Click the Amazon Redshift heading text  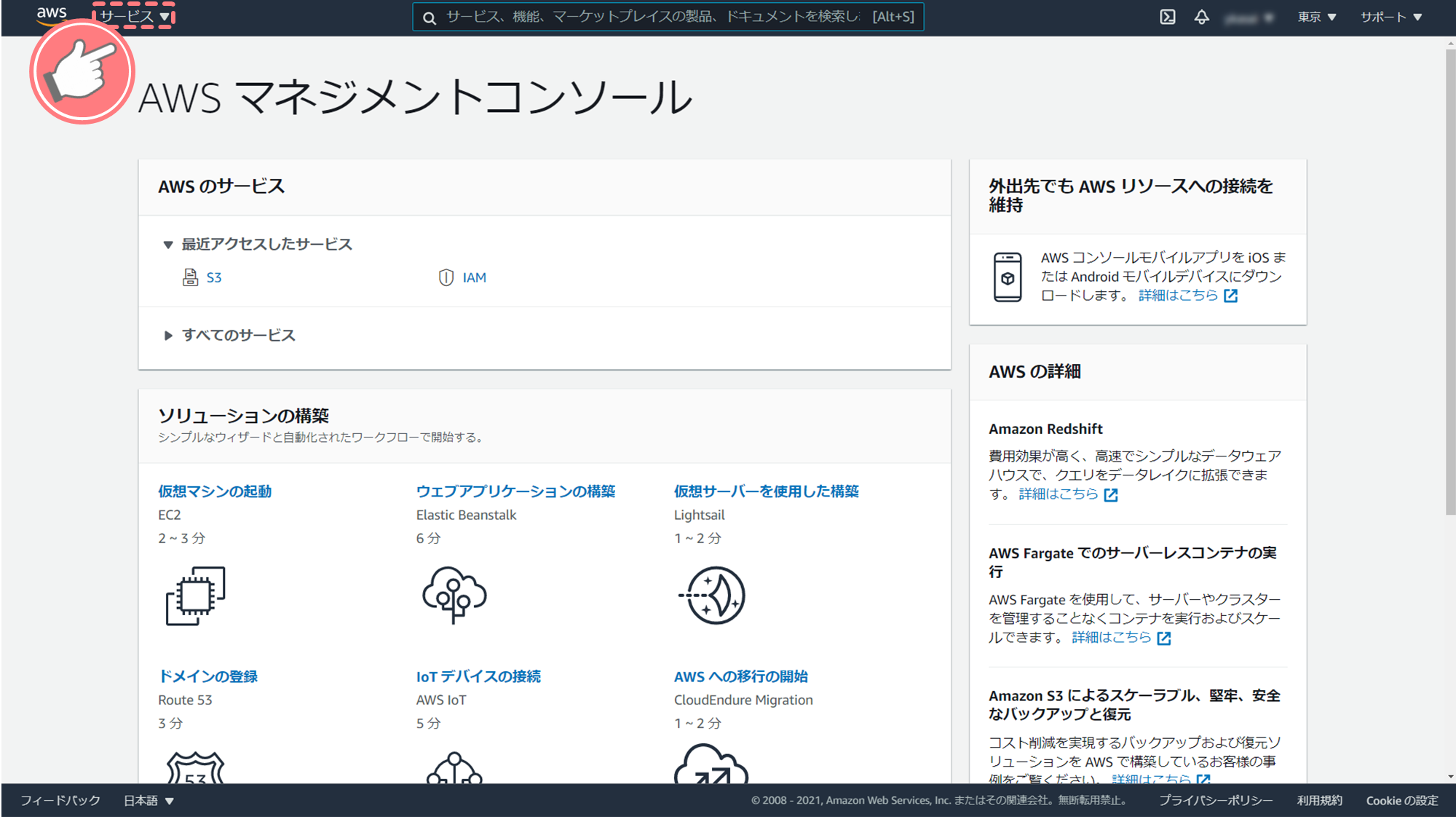pos(1045,429)
